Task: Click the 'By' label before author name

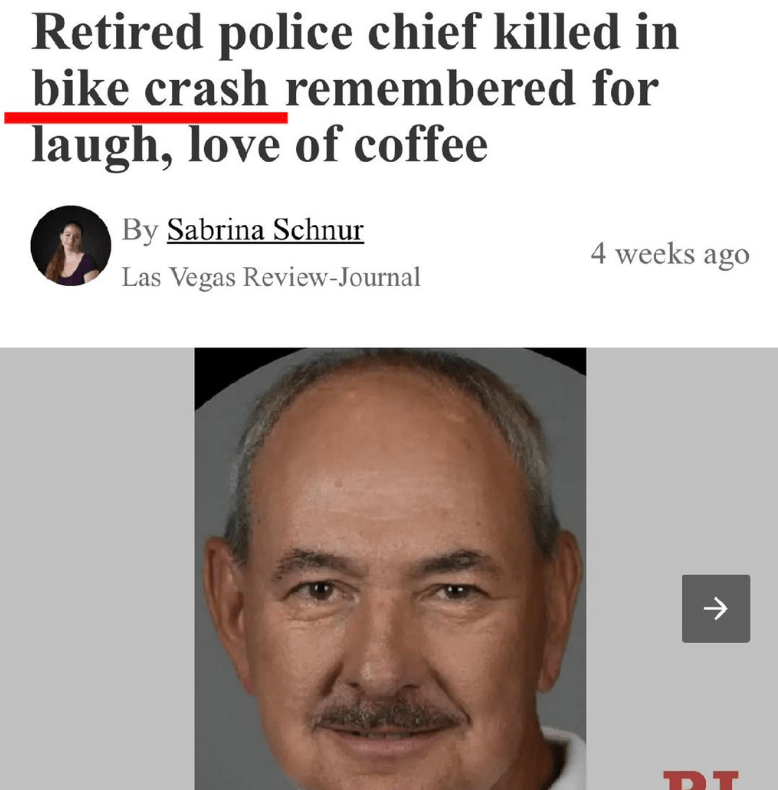Action: click(140, 230)
